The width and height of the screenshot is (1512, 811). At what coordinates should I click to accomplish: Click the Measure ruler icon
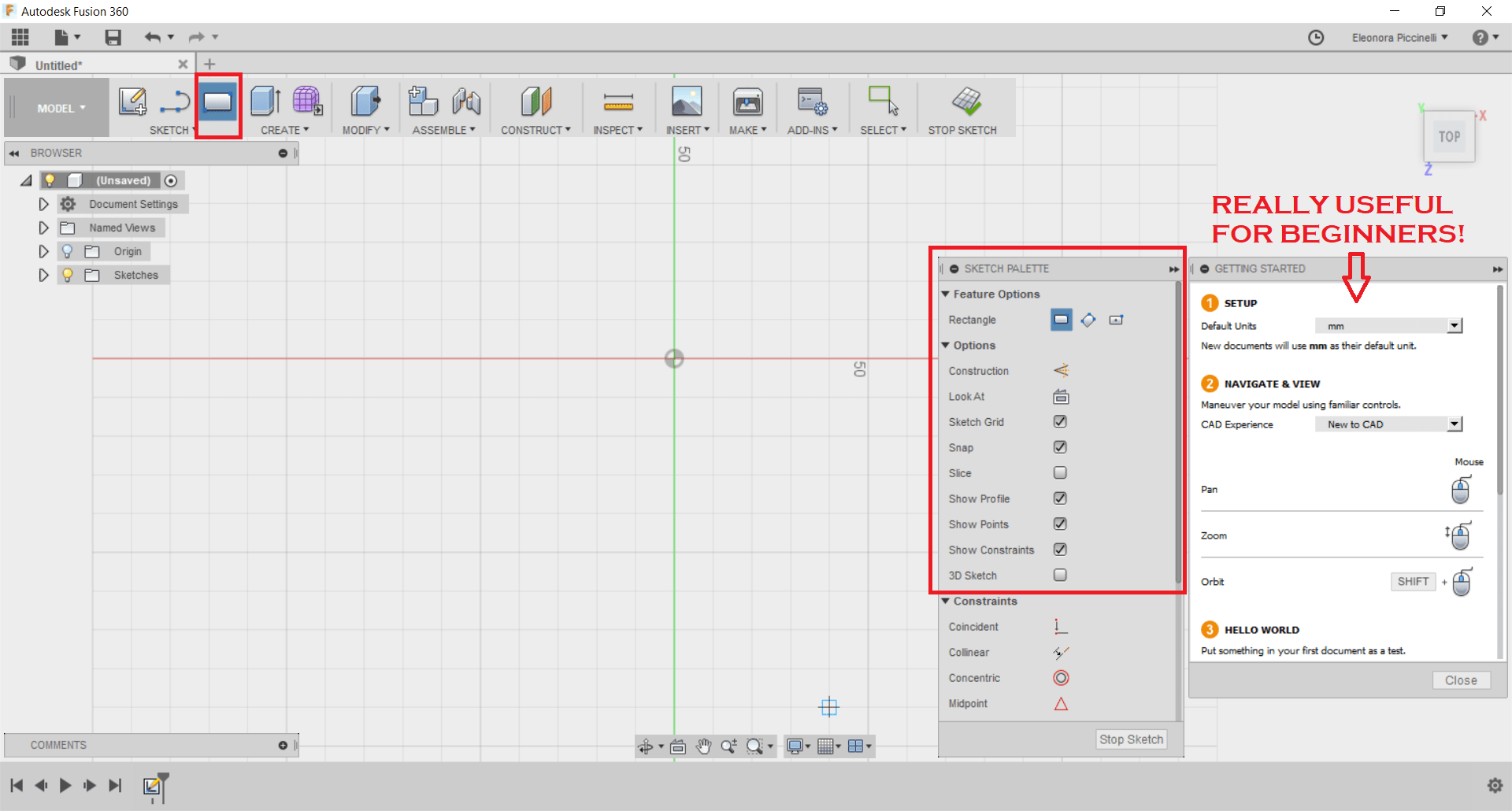pyautogui.click(x=618, y=102)
